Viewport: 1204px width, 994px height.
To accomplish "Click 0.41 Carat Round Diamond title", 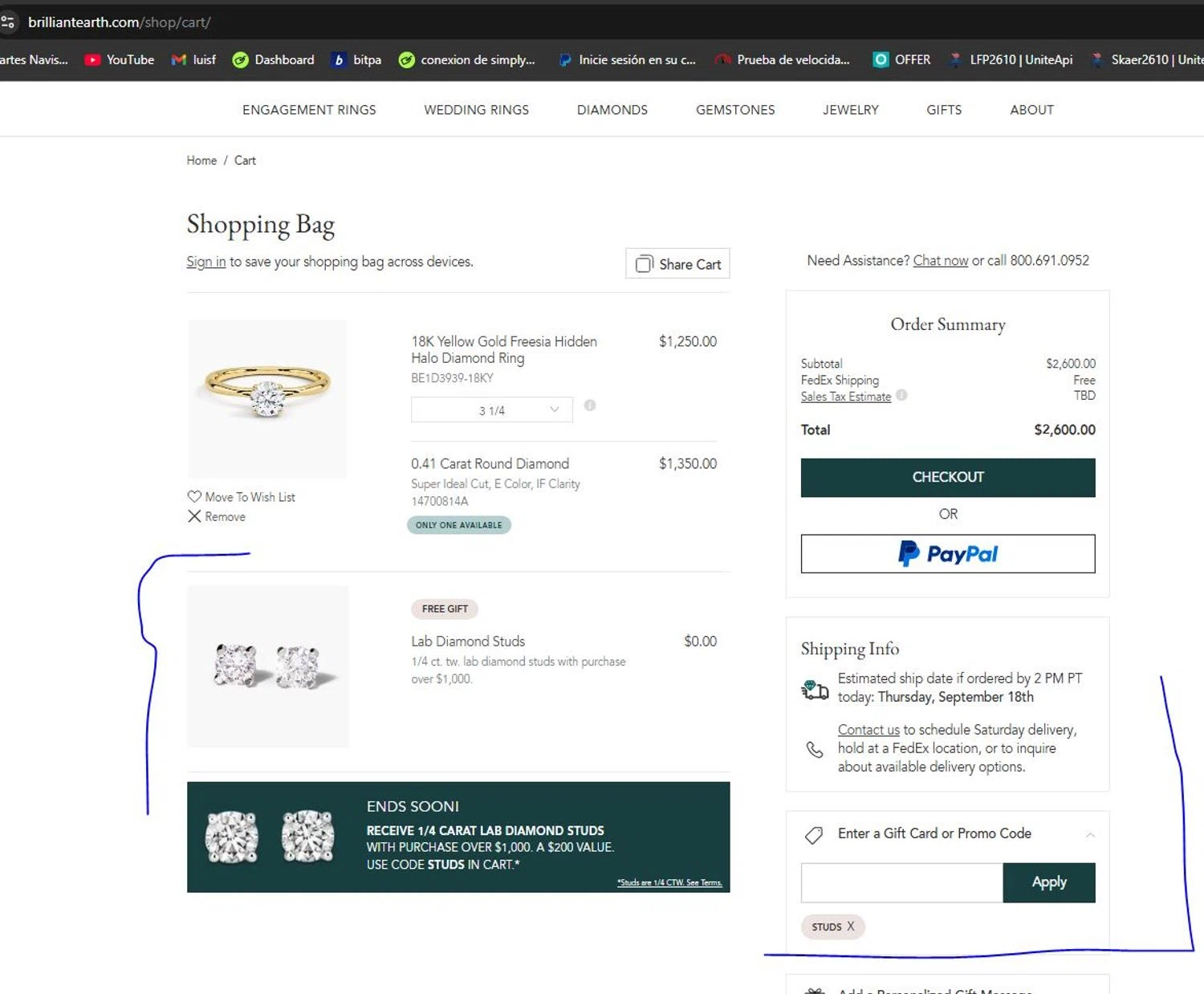I will coord(490,463).
